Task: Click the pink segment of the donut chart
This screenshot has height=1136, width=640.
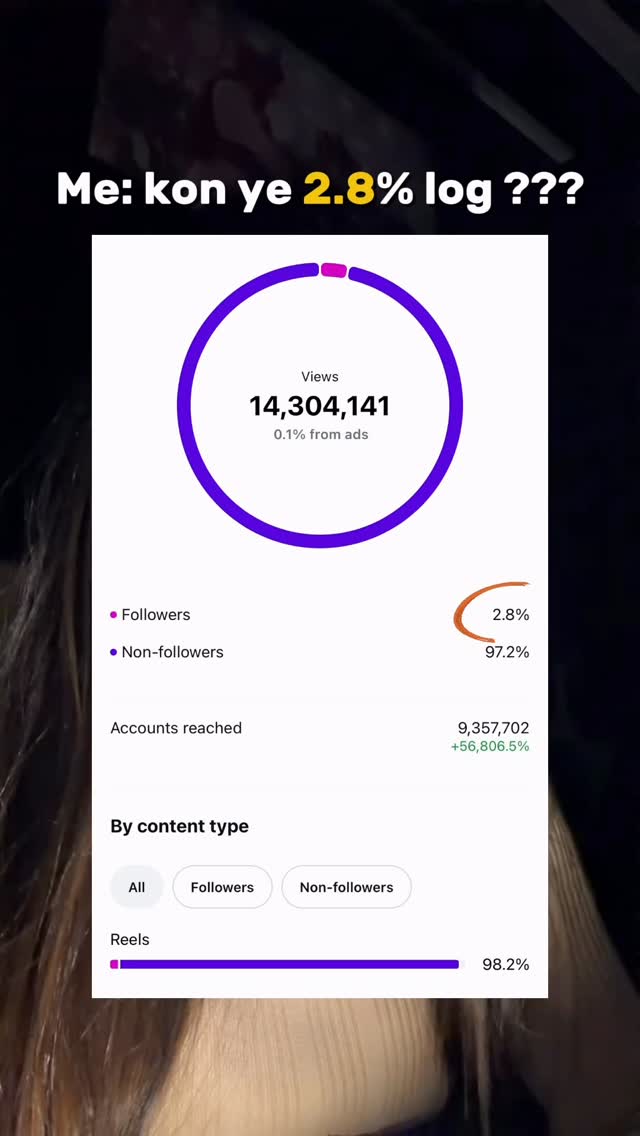Action: tap(334, 270)
